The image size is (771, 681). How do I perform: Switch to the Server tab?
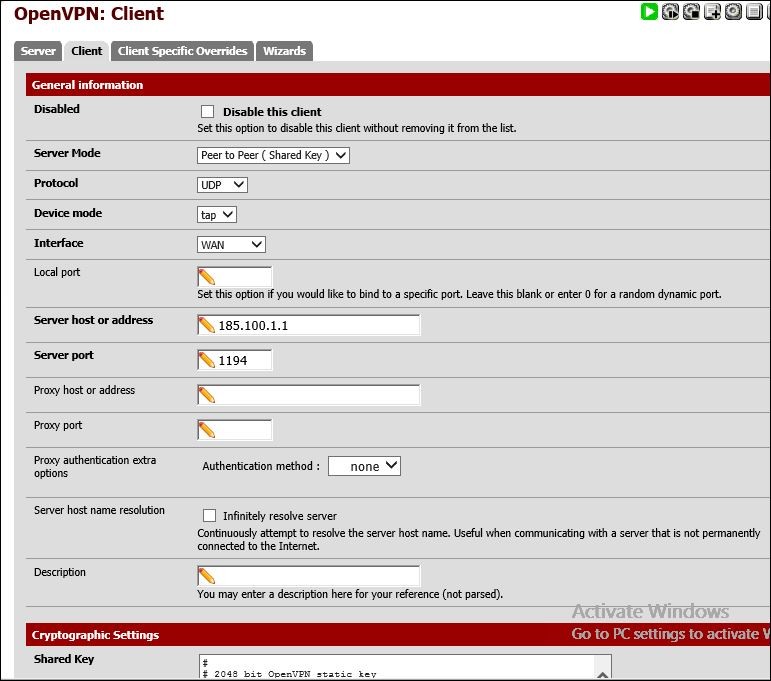39,51
